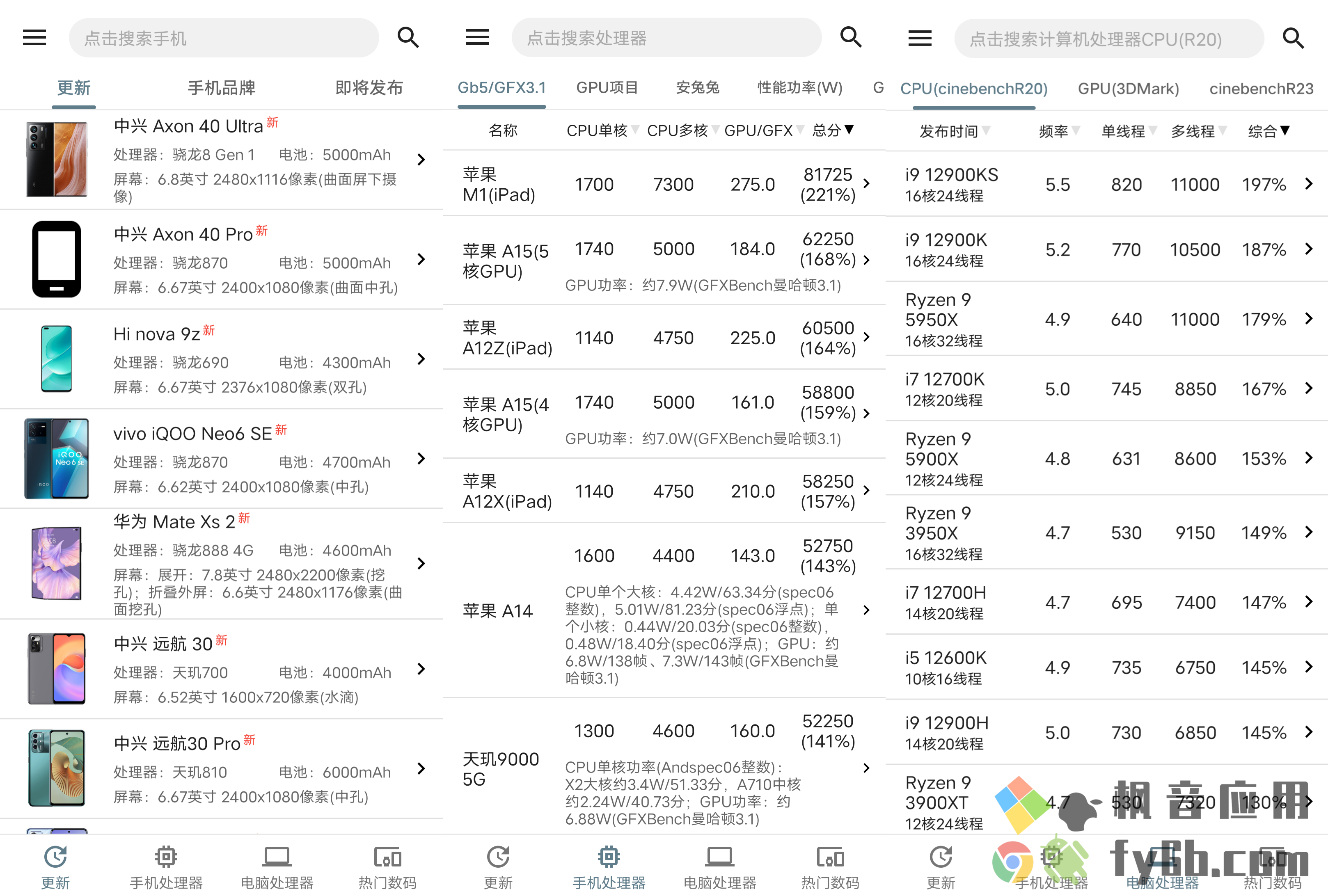1328x896 pixels.
Task: Open details arrow for 华为 Mate Xs 2
Action: click(x=421, y=563)
